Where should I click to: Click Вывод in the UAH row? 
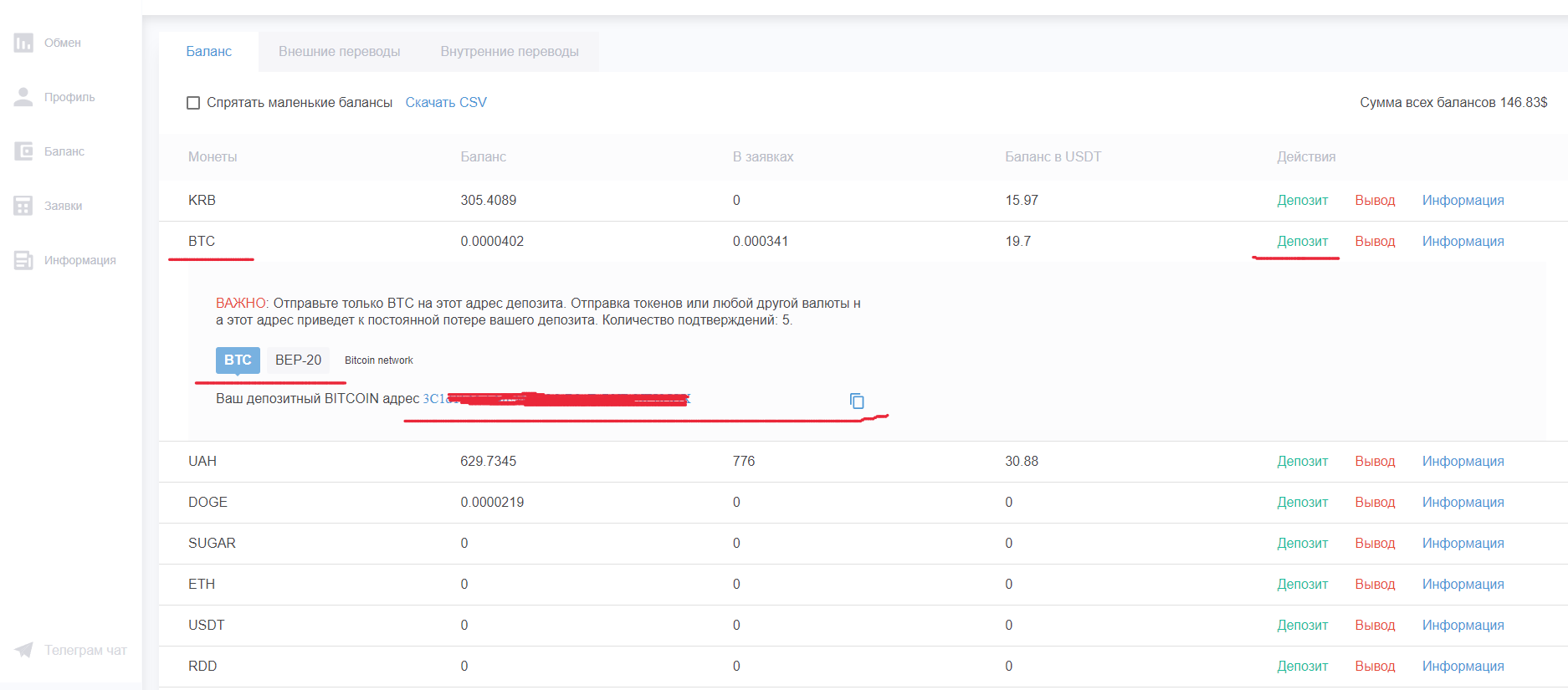coord(1375,462)
